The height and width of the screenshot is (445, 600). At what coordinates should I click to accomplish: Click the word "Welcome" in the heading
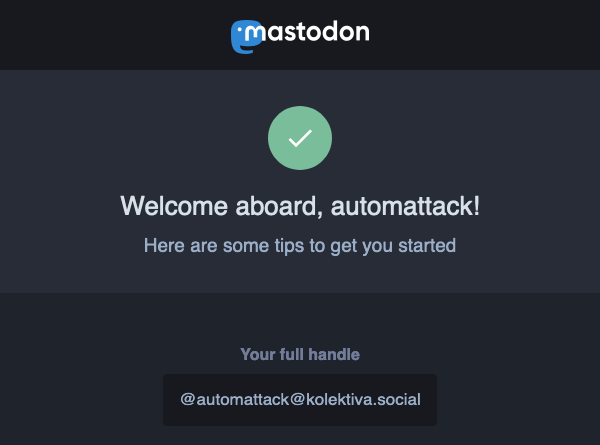[174, 206]
